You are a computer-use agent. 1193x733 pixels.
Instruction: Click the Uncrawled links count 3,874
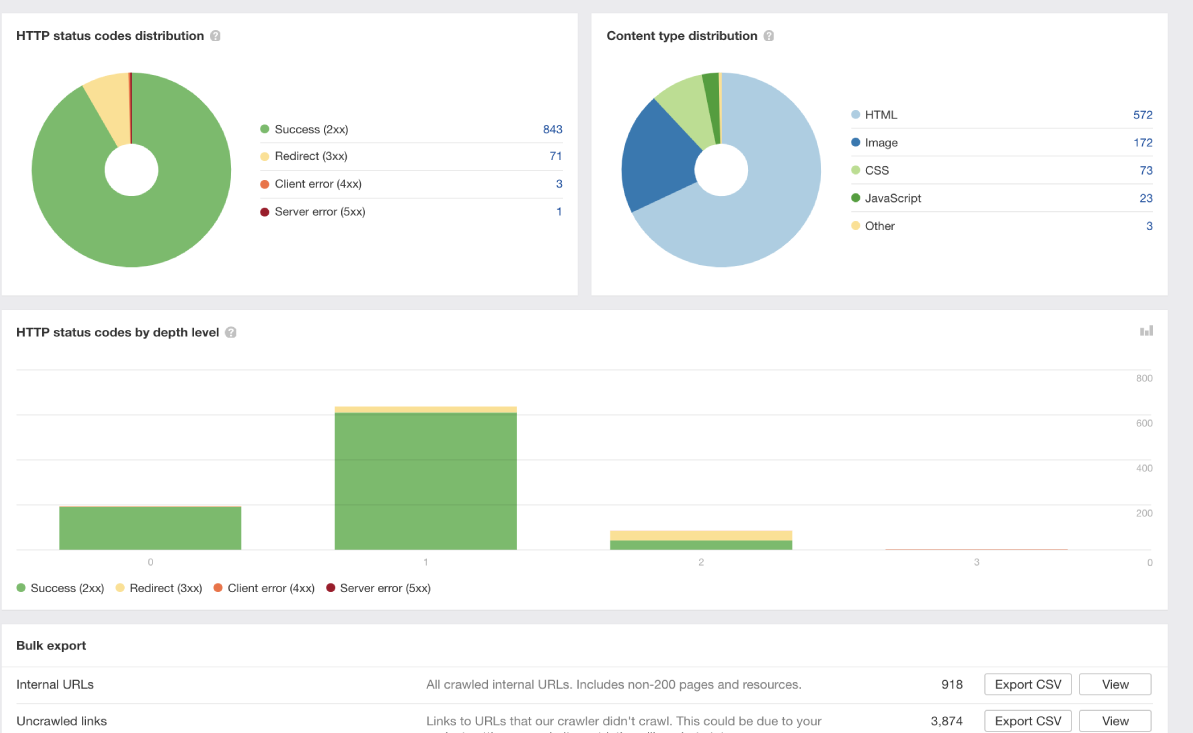click(x=946, y=721)
